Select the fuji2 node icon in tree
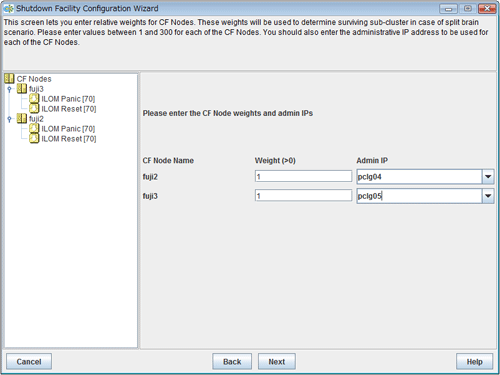 [x=22, y=118]
